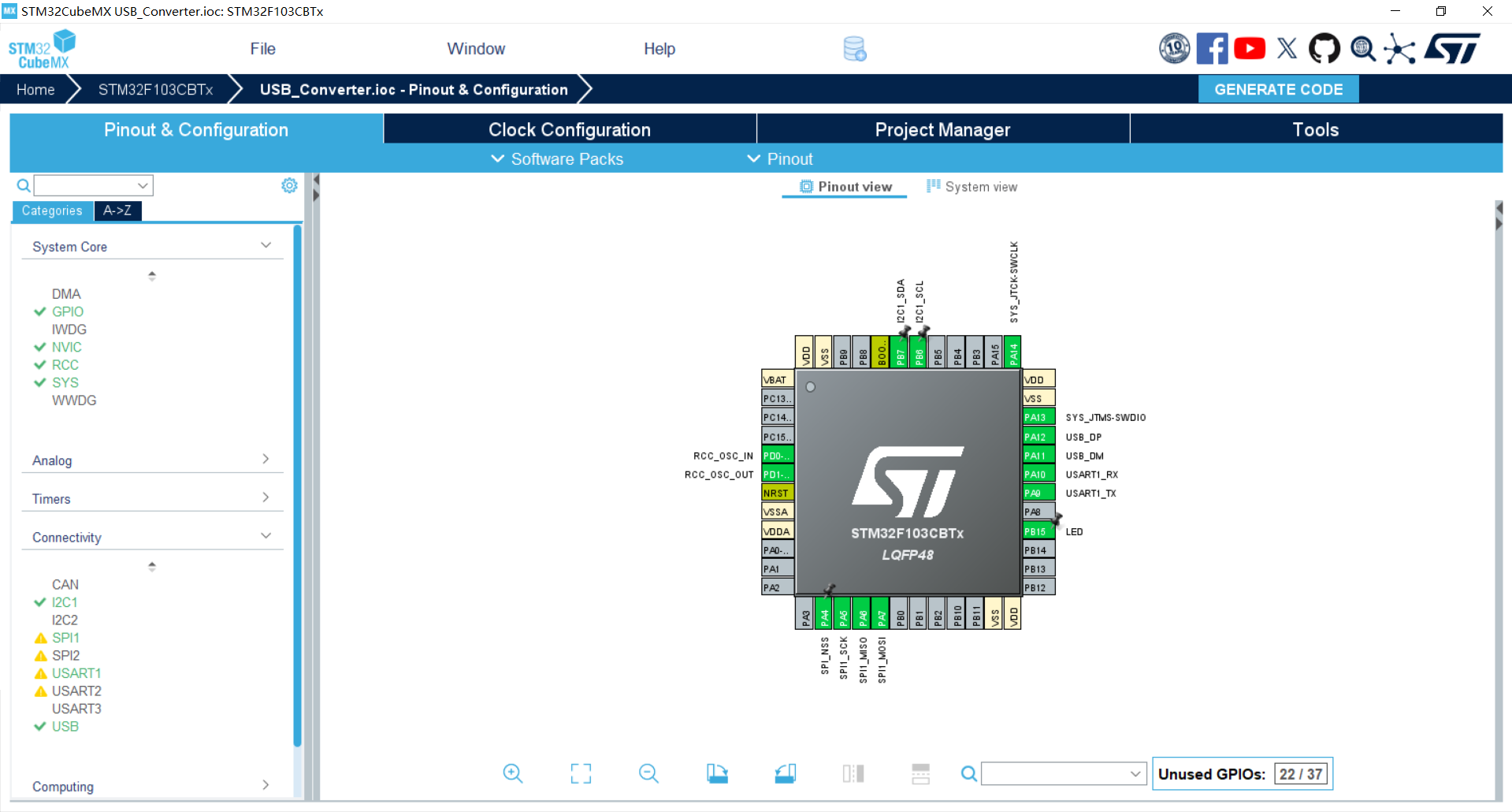The width and height of the screenshot is (1512, 812).
Task: Click the database update icon in menu bar
Action: click(854, 49)
